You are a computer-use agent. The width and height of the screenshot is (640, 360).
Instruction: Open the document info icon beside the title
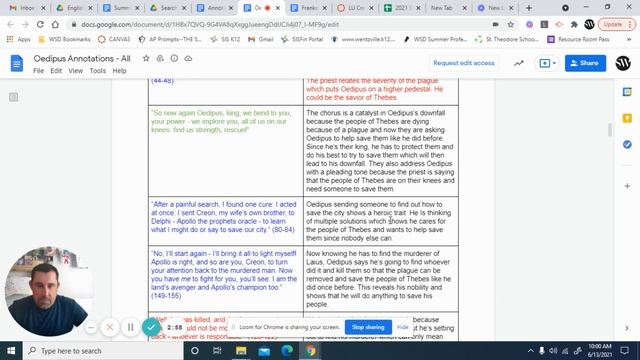coord(174,58)
